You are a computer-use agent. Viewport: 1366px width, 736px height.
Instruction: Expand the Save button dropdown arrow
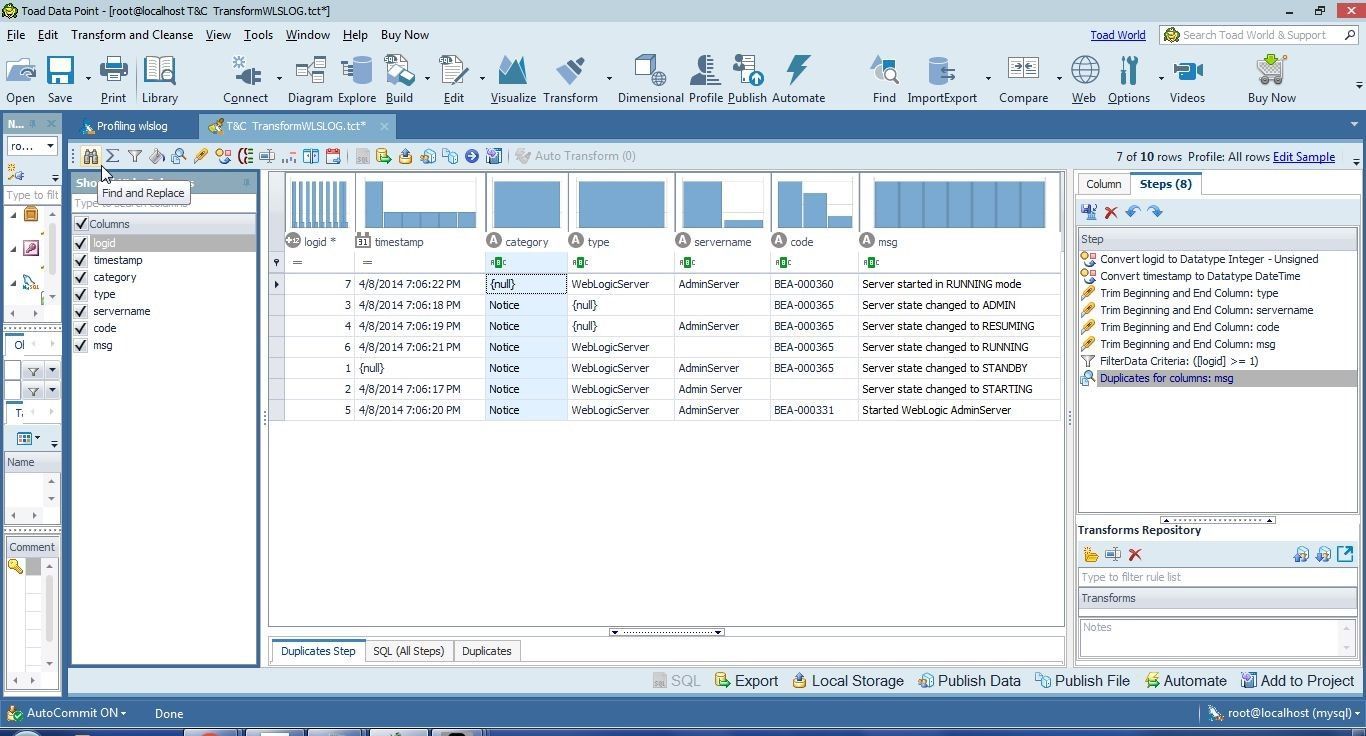(88, 78)
